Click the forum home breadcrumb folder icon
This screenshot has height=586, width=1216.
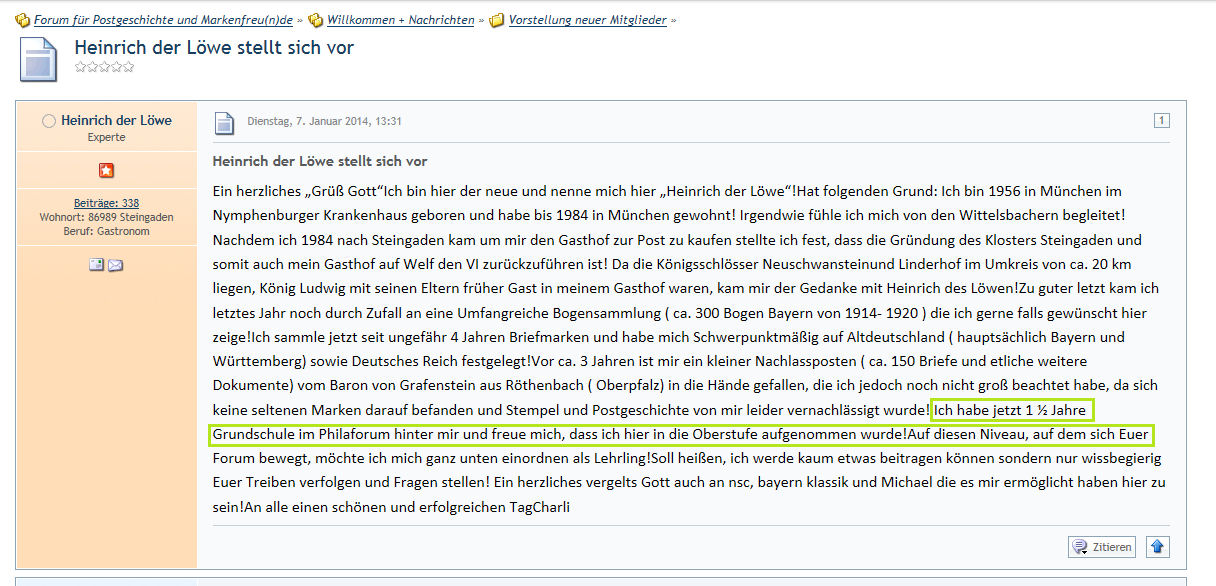pyautogui.click(x=22, y=20)
